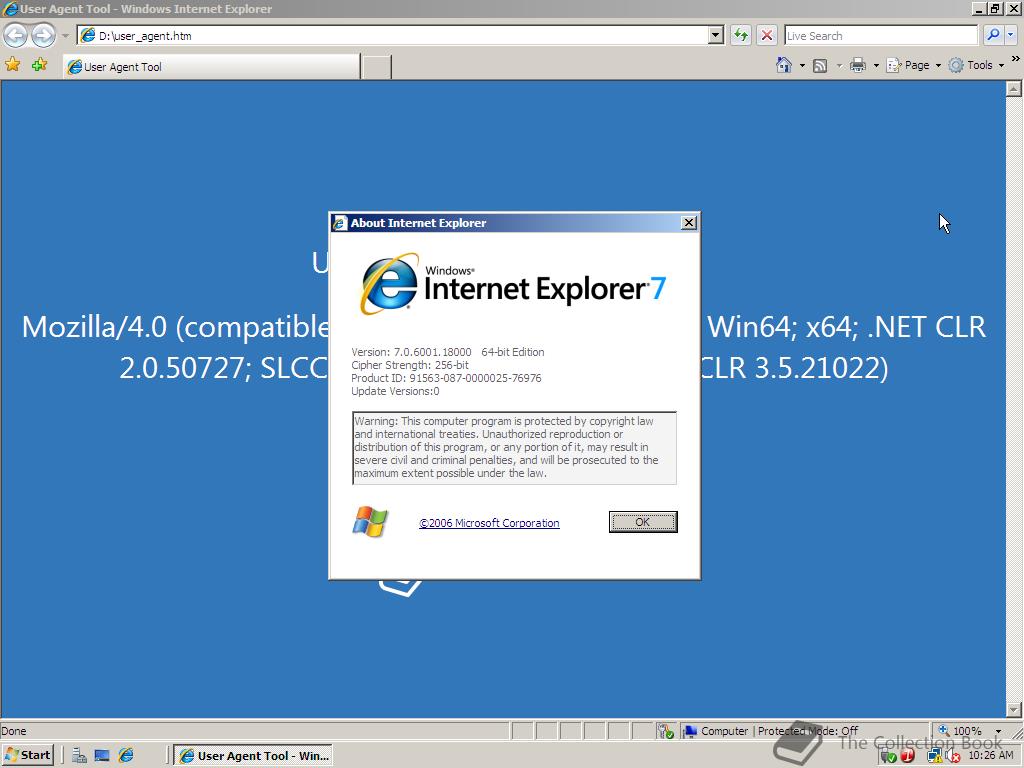Click the Computer zone status icon
Image resolution: width=1024 pixels, height=768 pixels.
click(x=690, y=731)
